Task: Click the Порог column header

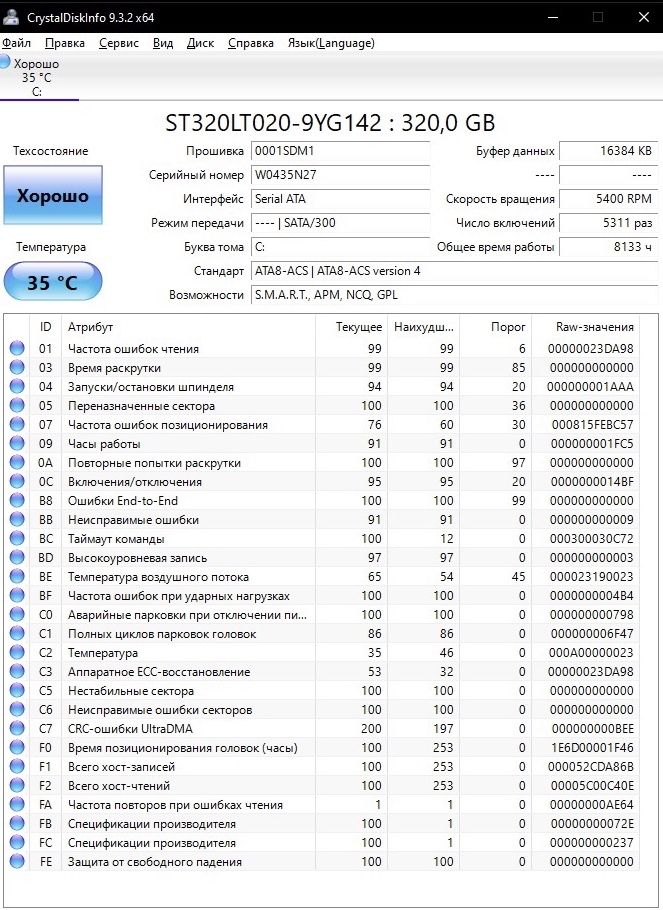Action: [x=495, y=327]
